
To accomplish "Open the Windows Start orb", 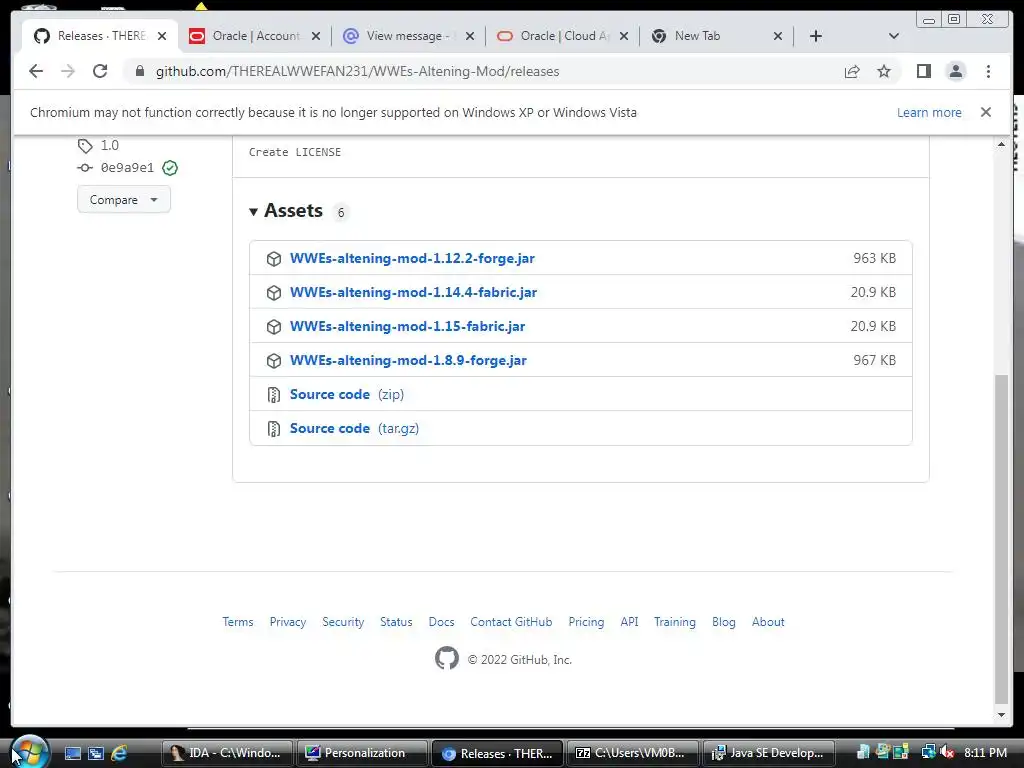I will click(x=29, y=751).
